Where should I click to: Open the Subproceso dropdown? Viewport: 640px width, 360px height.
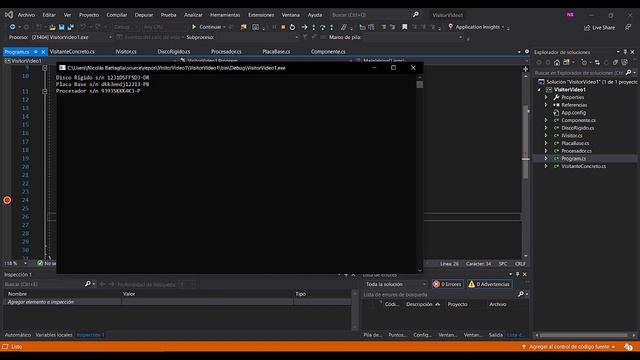point(257,37)
